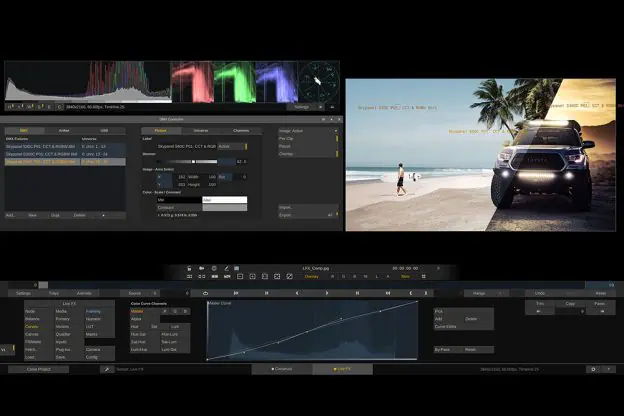Viewport: 624px width, 416px height.
Task: Select the Master curve channel
Action: point(145,311)
